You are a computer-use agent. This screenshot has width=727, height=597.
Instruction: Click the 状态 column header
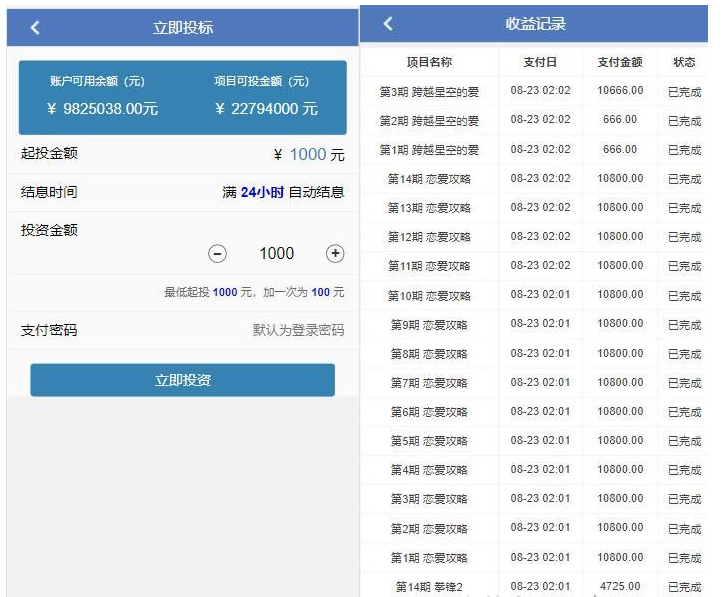pos(684,62)
